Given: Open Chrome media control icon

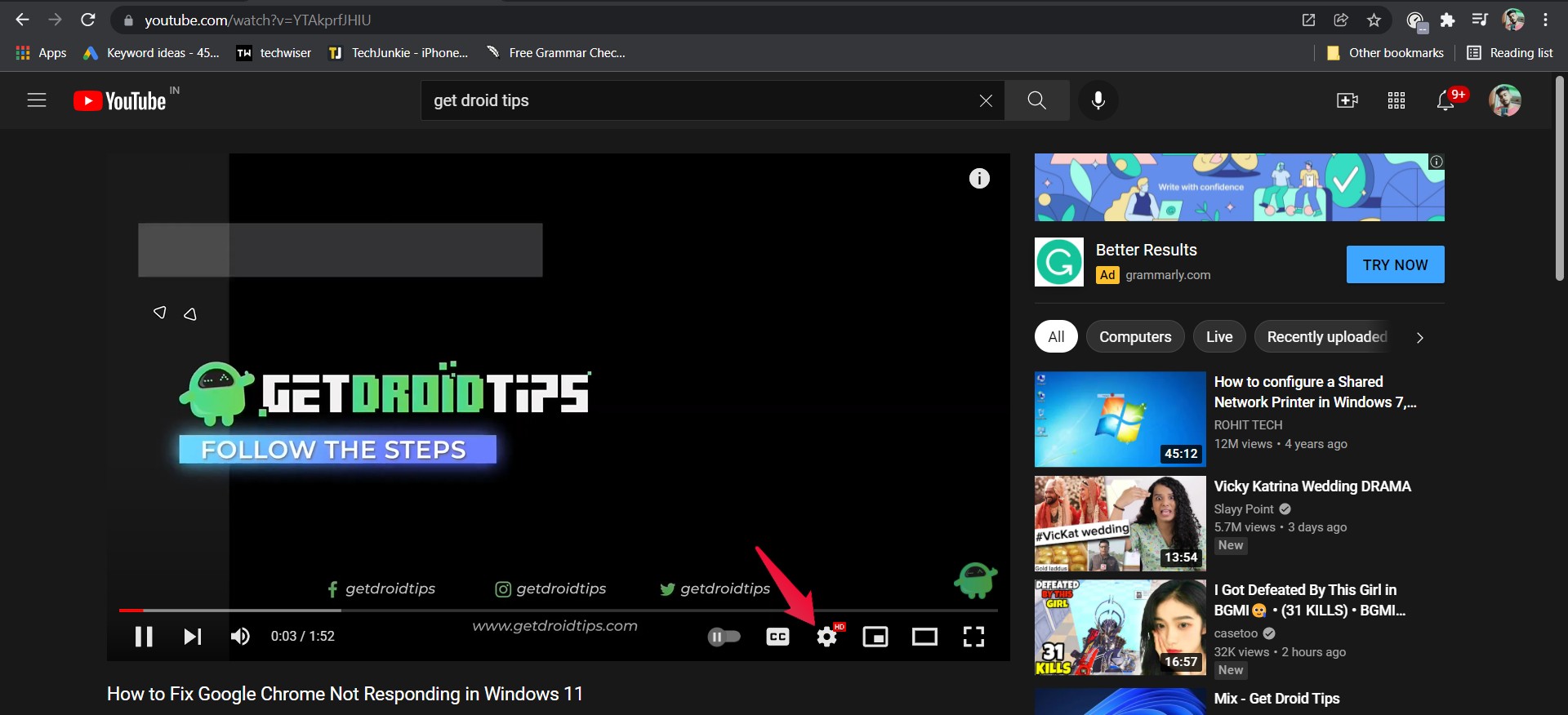Looking at the screenshot, I should [x=1480, y=20].
